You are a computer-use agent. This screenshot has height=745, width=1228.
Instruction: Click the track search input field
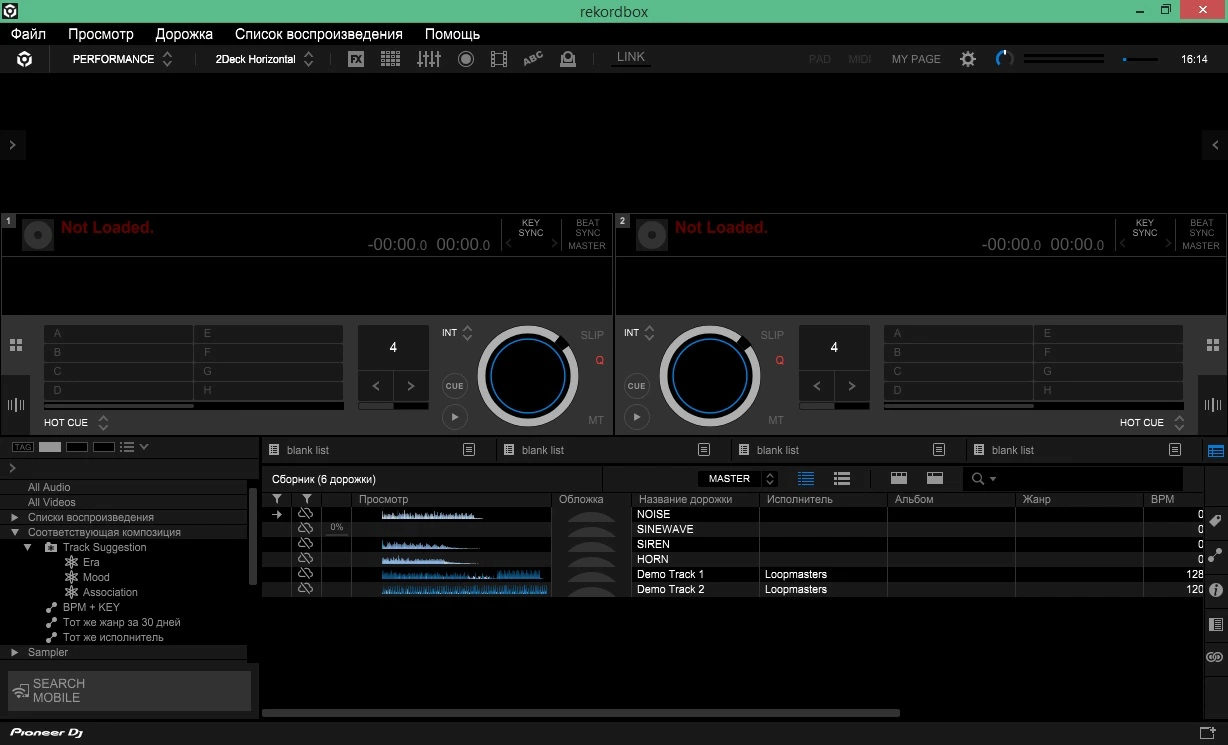pyautogui.click(x=1073, y=479)
